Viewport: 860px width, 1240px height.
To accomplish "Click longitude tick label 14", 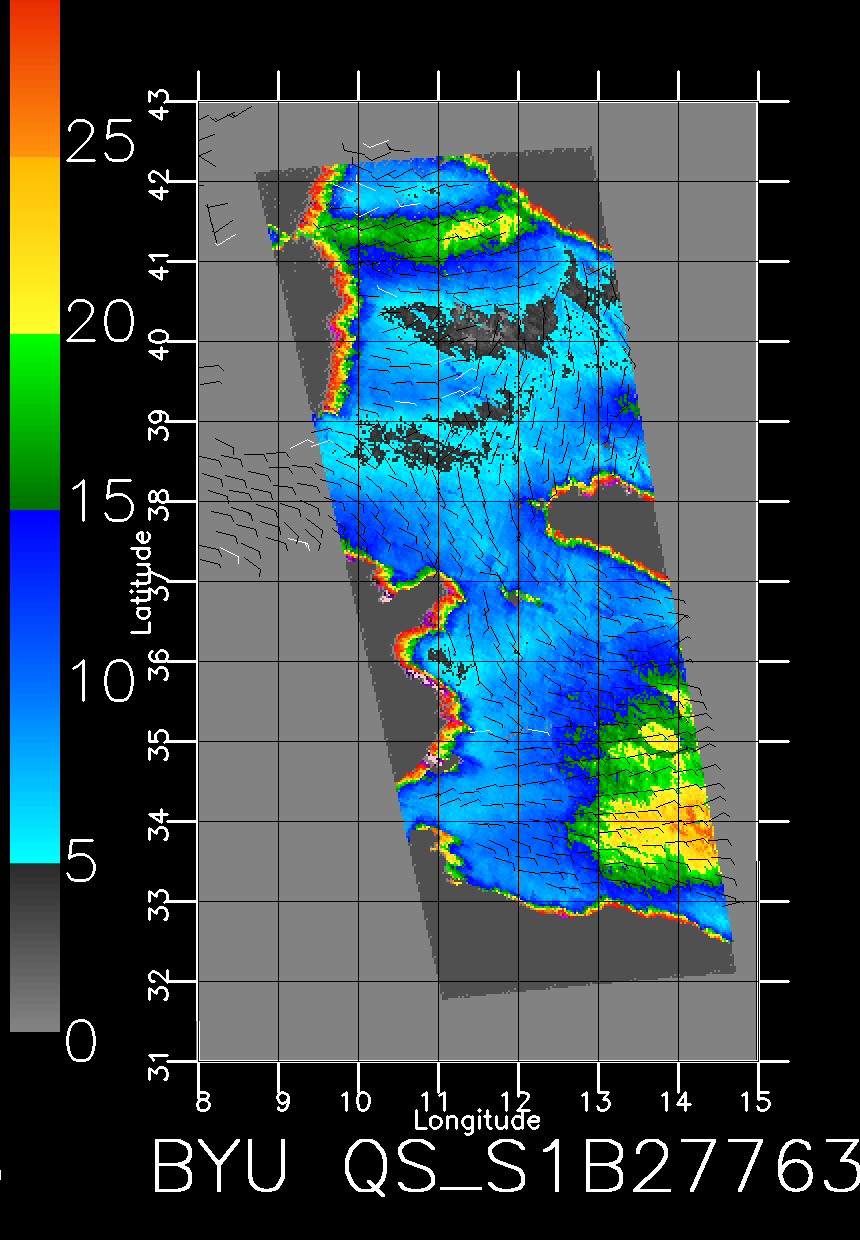I will click(x=677, y=1100).
